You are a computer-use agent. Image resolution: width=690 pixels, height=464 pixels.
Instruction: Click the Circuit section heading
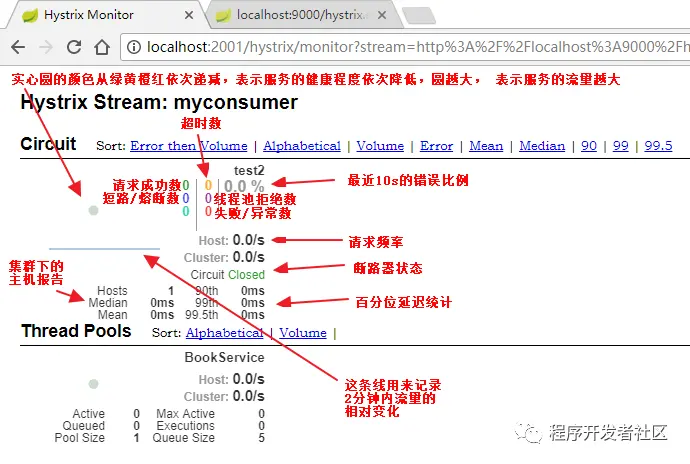pyautogui.click(x=48, y=144)
